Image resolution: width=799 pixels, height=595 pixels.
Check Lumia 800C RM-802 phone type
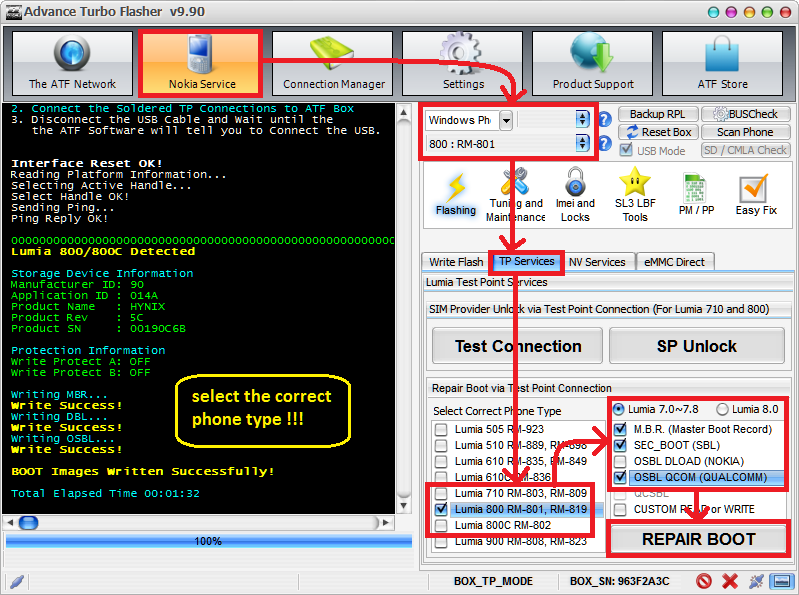pos(441,525)
